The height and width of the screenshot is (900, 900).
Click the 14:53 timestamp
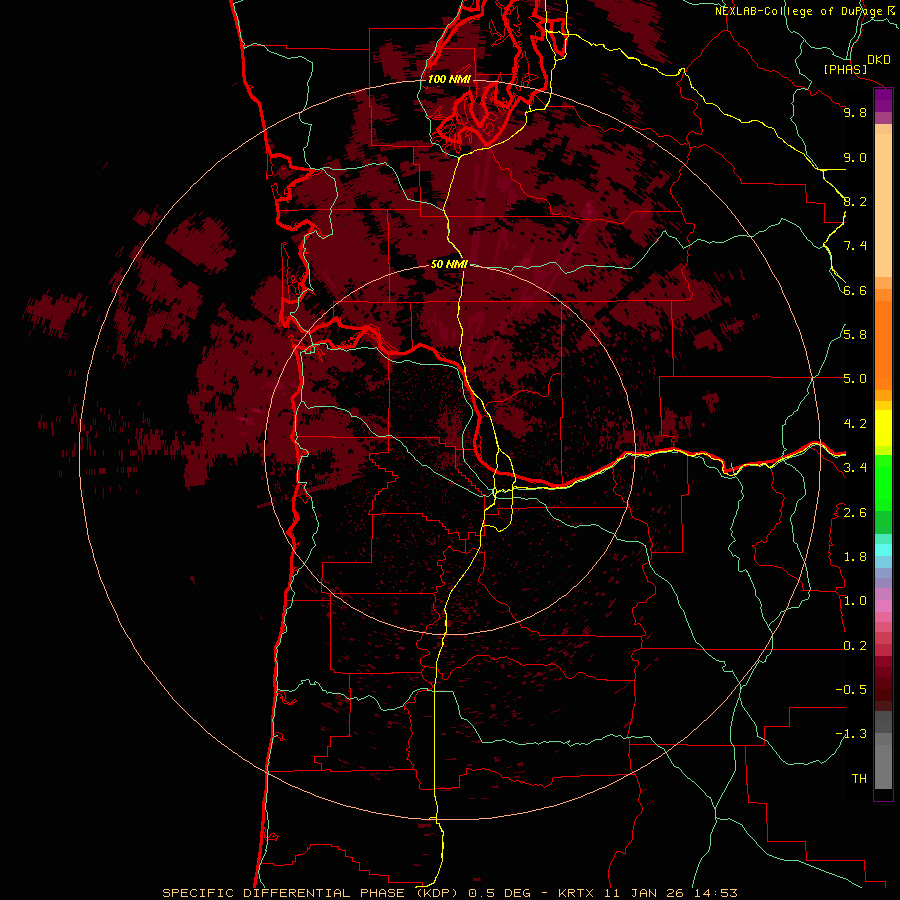pyautogui.click(x=714, y=893)
